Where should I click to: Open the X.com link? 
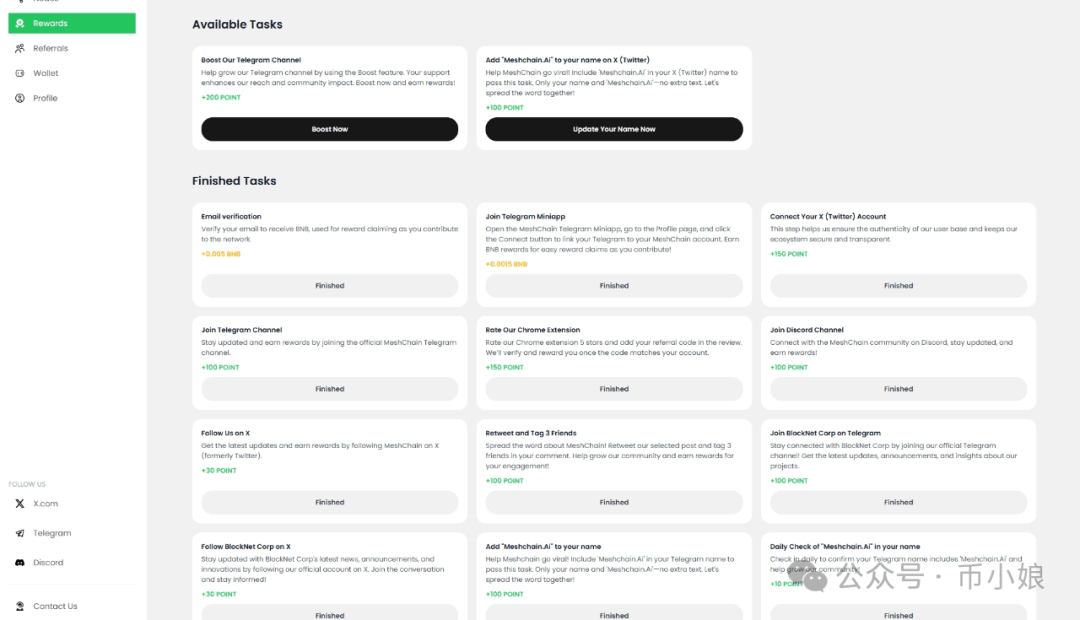[x=45, y=504]
